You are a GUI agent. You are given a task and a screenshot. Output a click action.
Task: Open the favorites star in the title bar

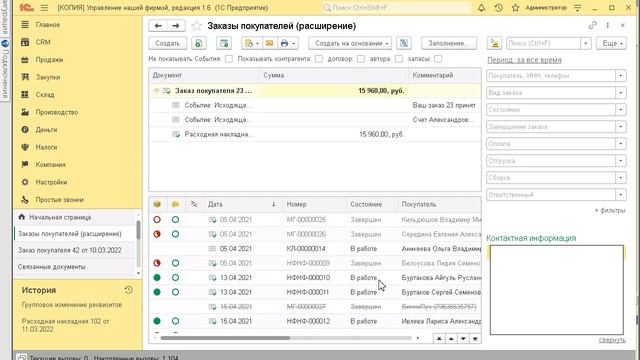point(516,8)
